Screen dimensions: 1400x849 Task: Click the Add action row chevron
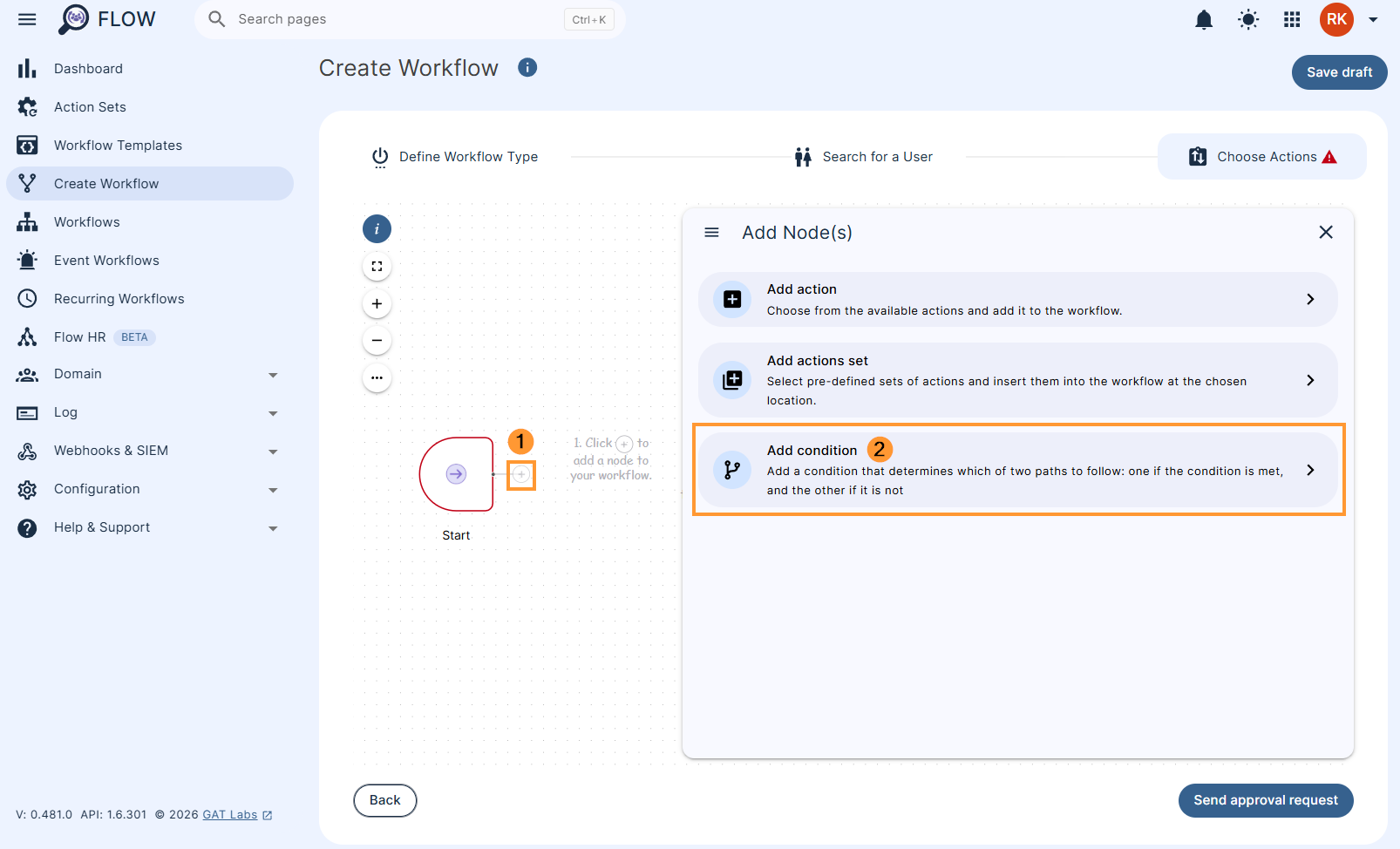[x=1310, y=300]
